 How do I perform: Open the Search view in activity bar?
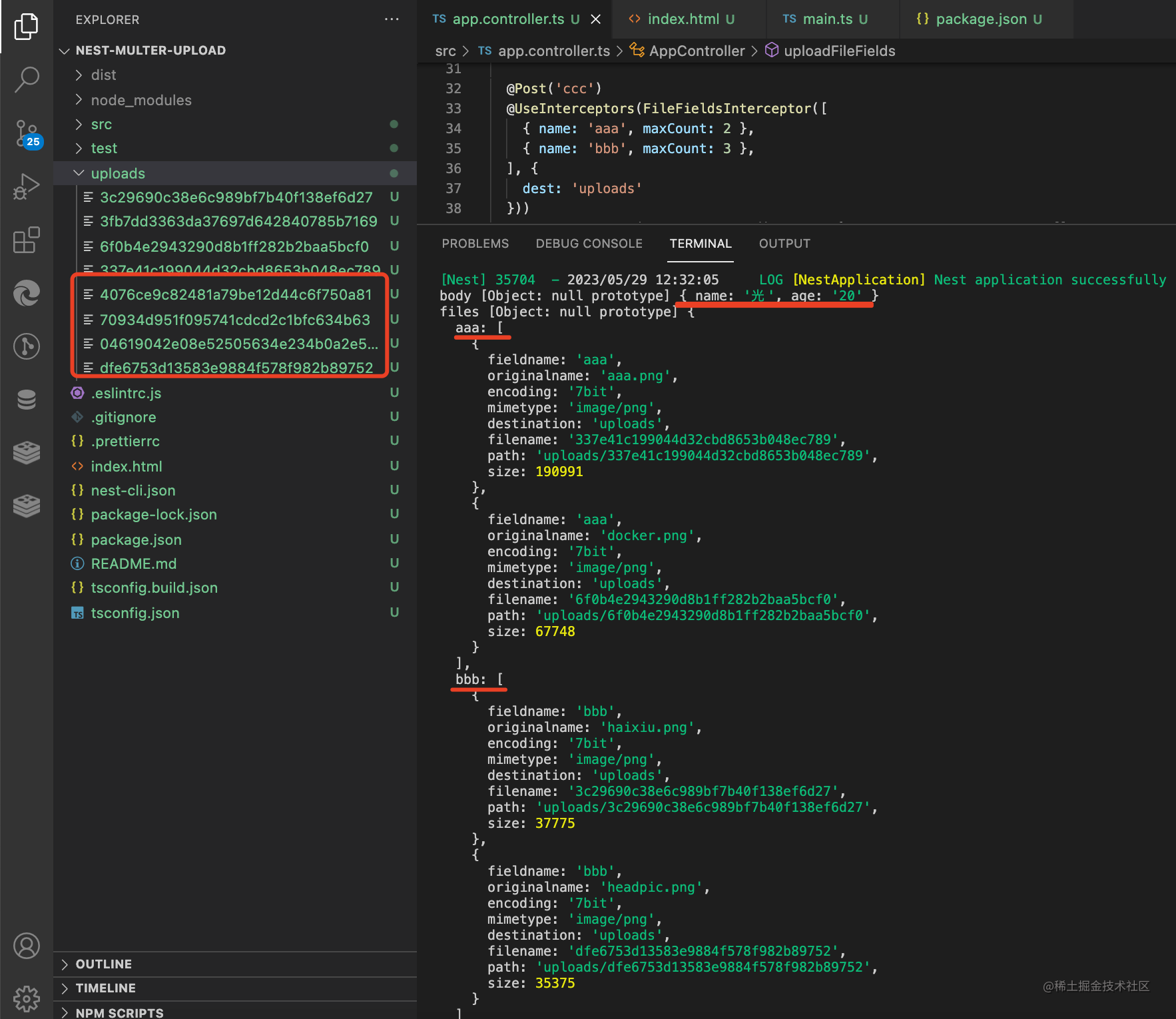(x=27, y=79)
